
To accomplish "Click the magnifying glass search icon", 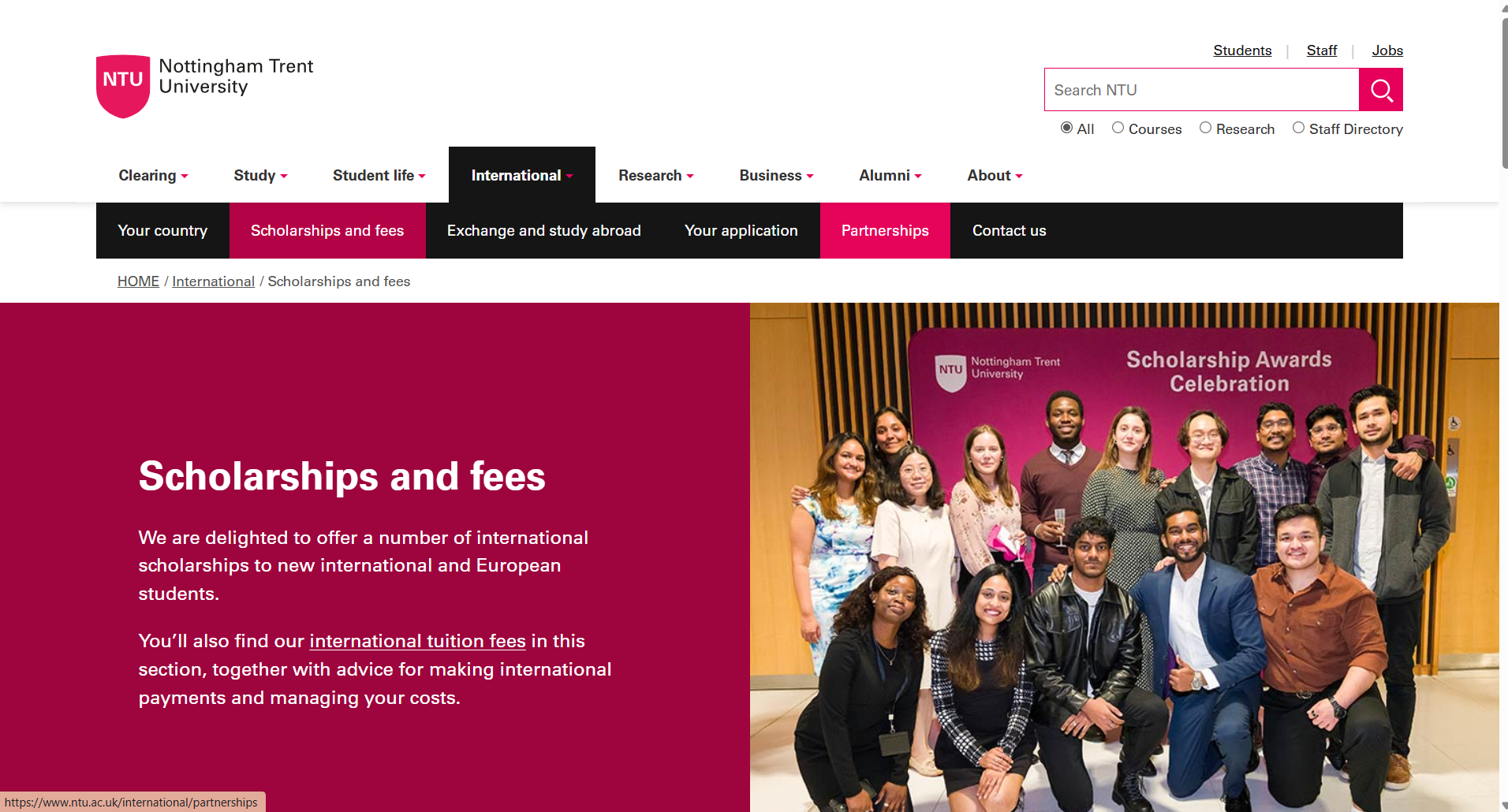I will [1380, 90].
